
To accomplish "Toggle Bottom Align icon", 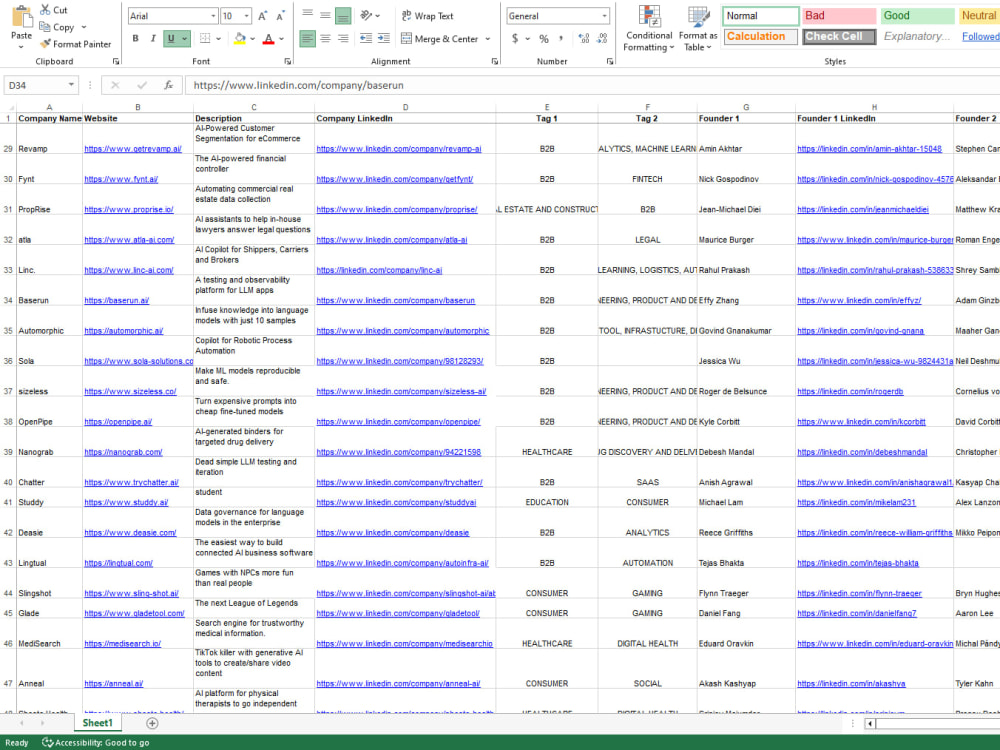I will [x=343, y=15].
